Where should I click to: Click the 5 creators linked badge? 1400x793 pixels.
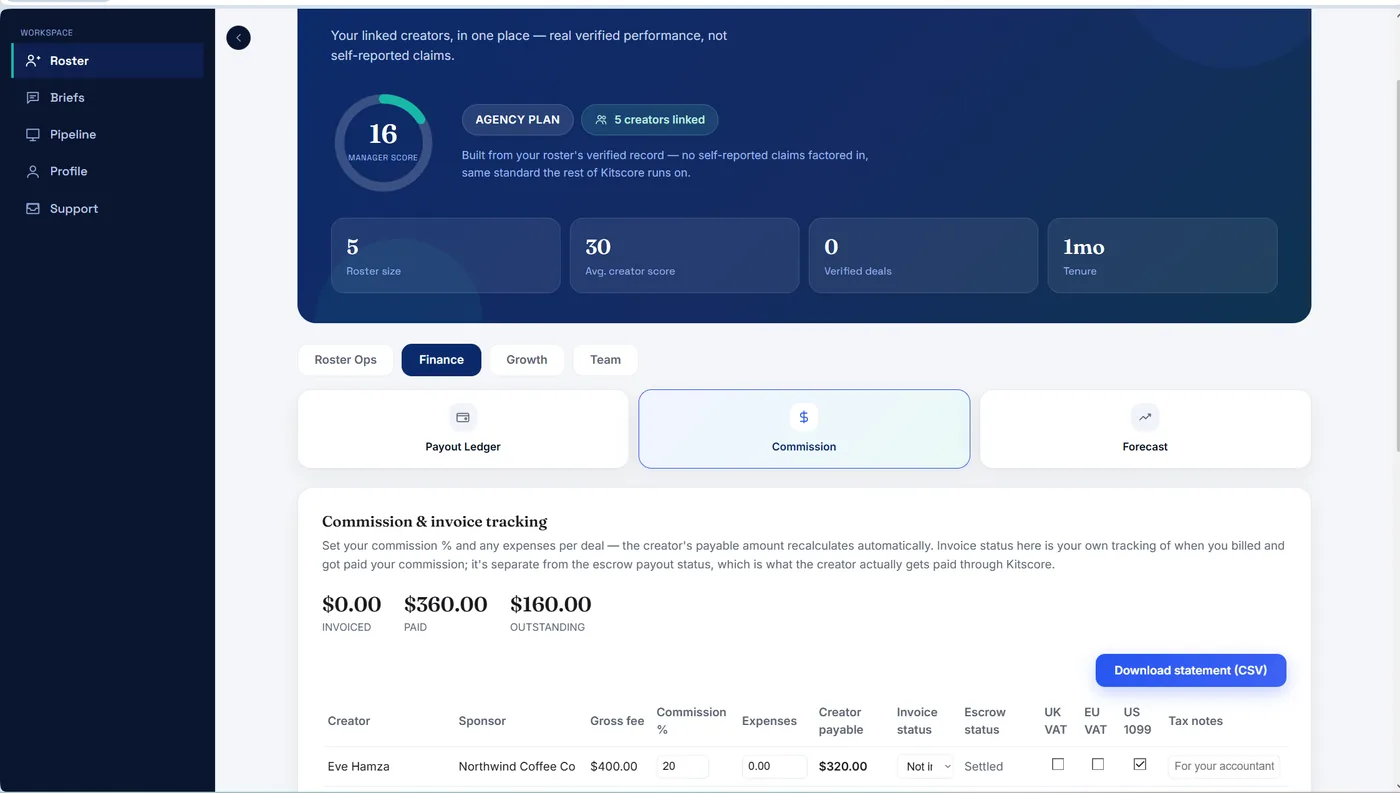pyautogui.click(x=649, y=120)
